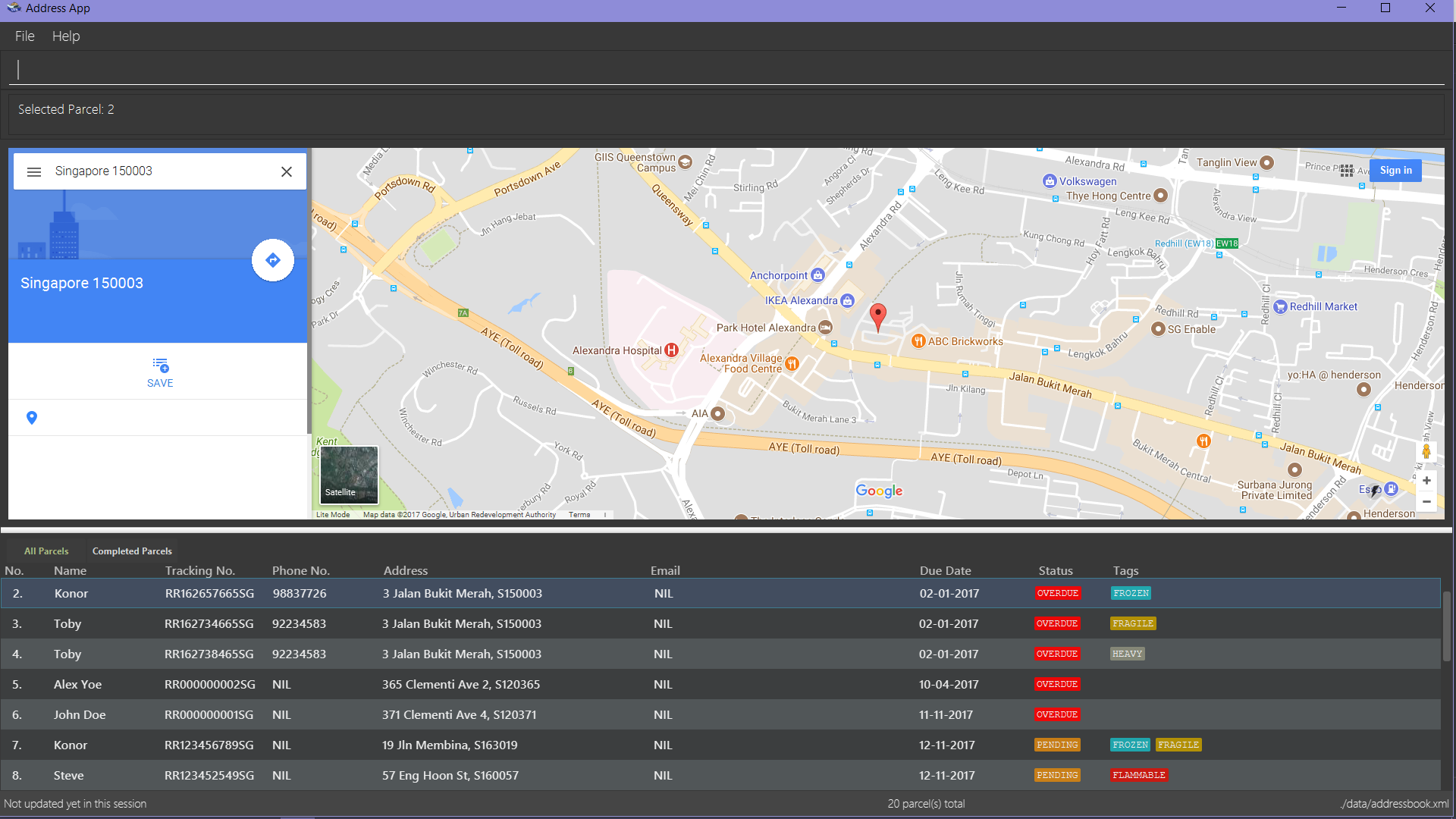This screenshot has width=1456, height=819.
Task: Click Tanglin View marker icon
Action: 1266,162
